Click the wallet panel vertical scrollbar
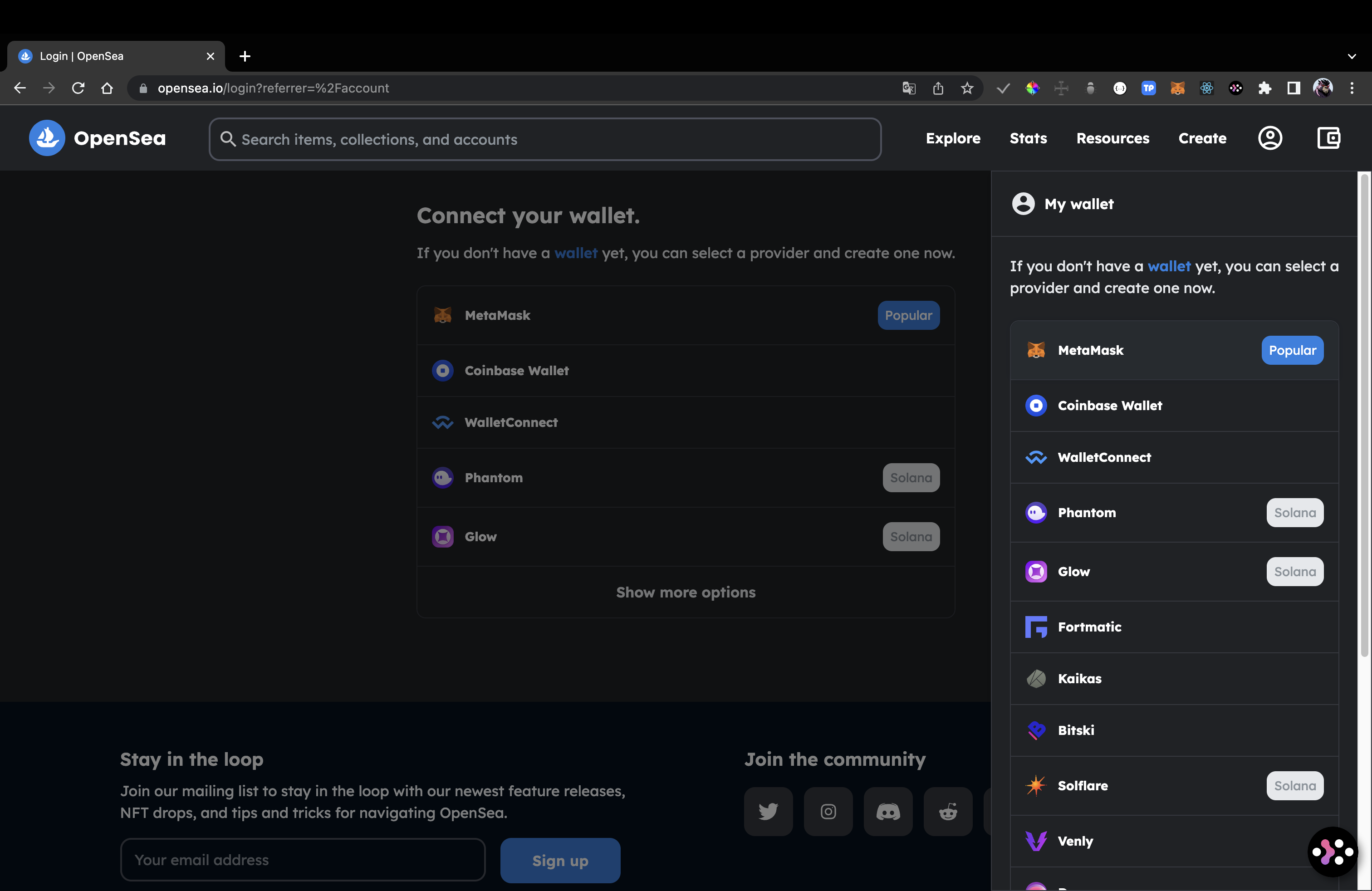The image size is (1372, 891). (1364, 415)
